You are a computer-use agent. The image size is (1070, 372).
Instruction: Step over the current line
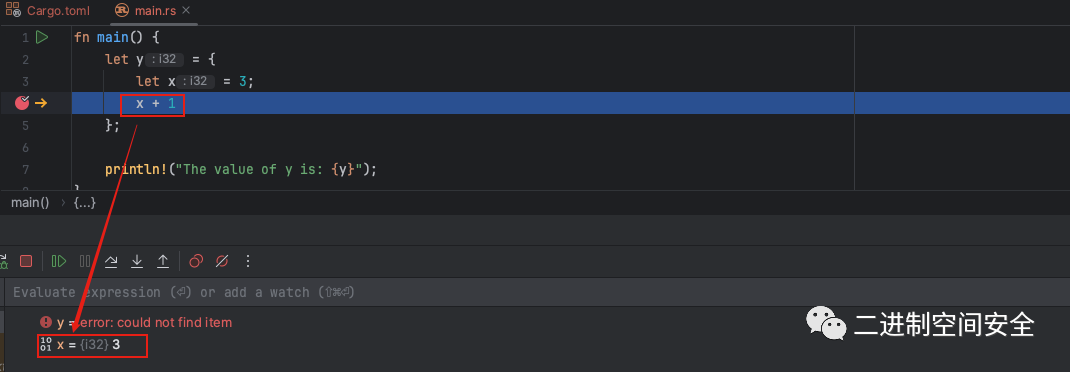[111, 261]
